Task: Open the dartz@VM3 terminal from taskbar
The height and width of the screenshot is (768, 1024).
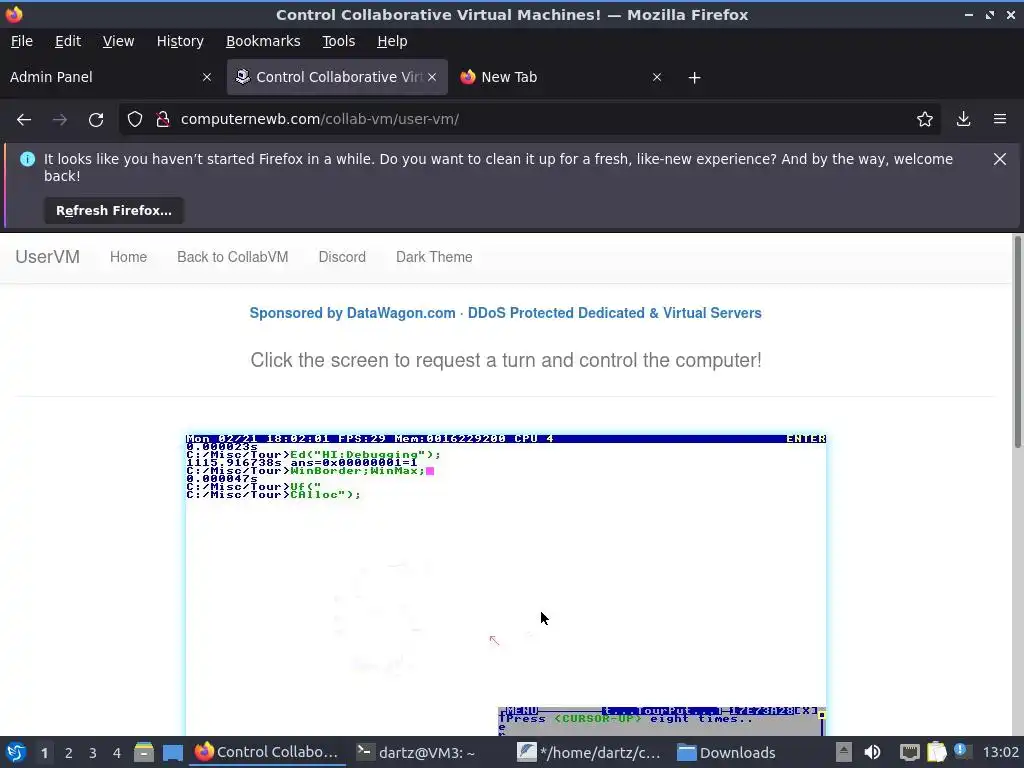Action: [416, 752]
